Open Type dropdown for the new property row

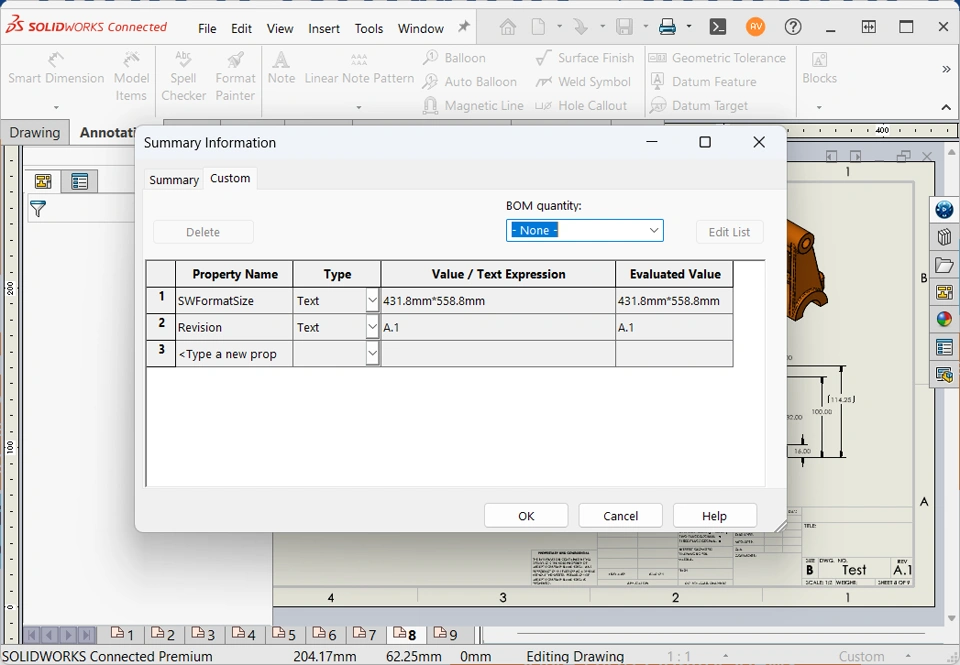click(x=372, y=354)
